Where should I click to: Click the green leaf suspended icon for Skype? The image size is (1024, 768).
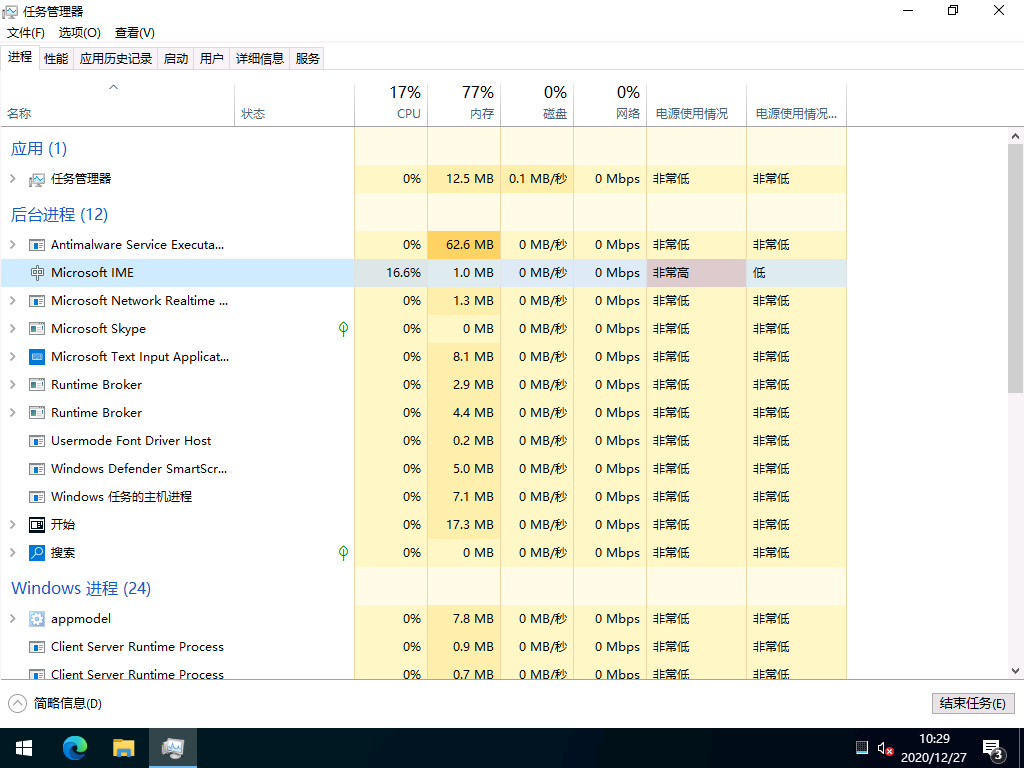[x=344, y=328]
